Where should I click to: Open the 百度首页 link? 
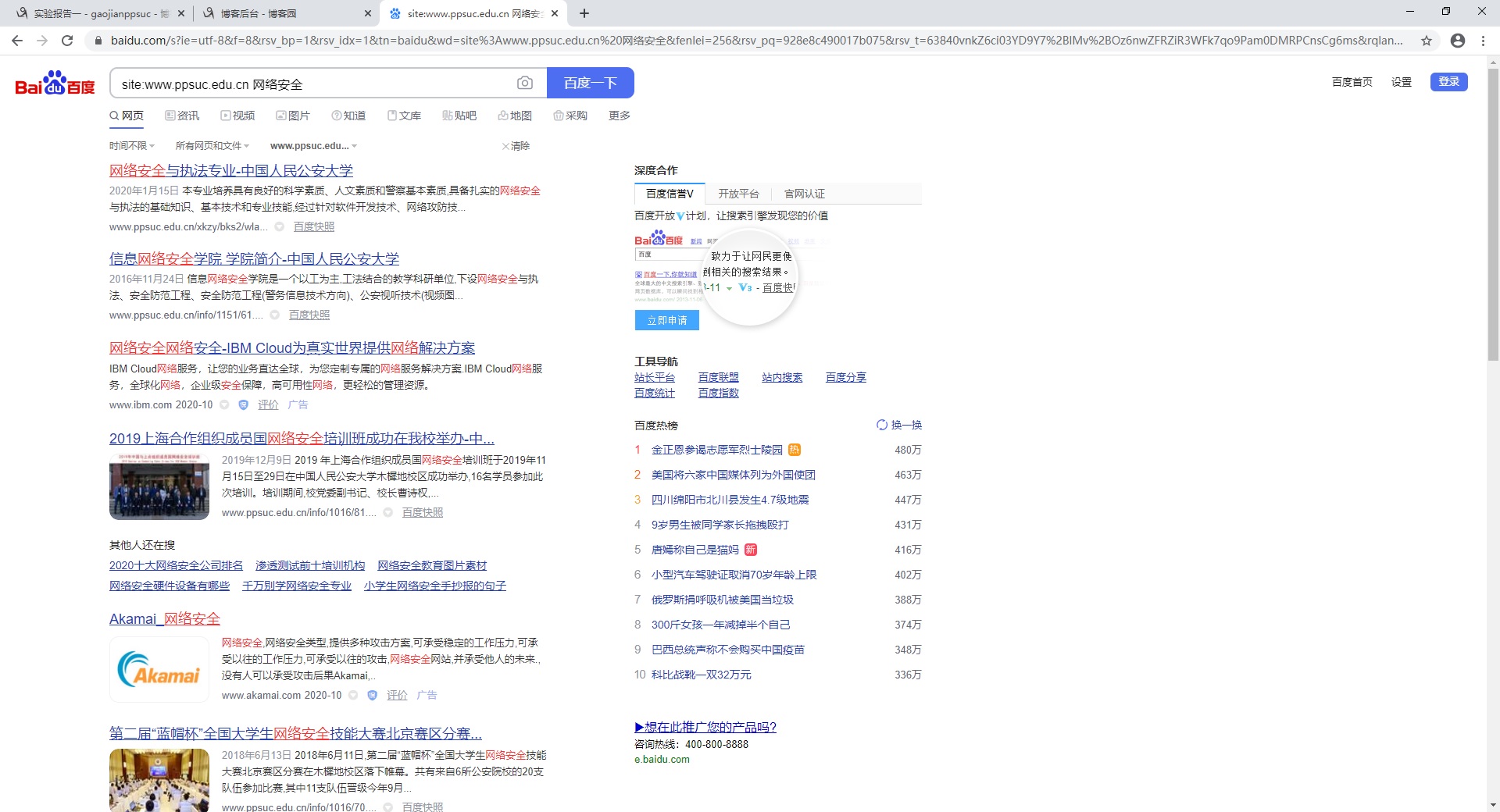click(1352, 82)
